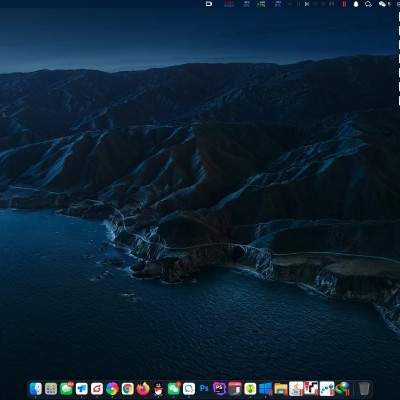Open Launchpad in the dock
The width and height of the screenshot is (400, 400).
[x=51, y=389]
